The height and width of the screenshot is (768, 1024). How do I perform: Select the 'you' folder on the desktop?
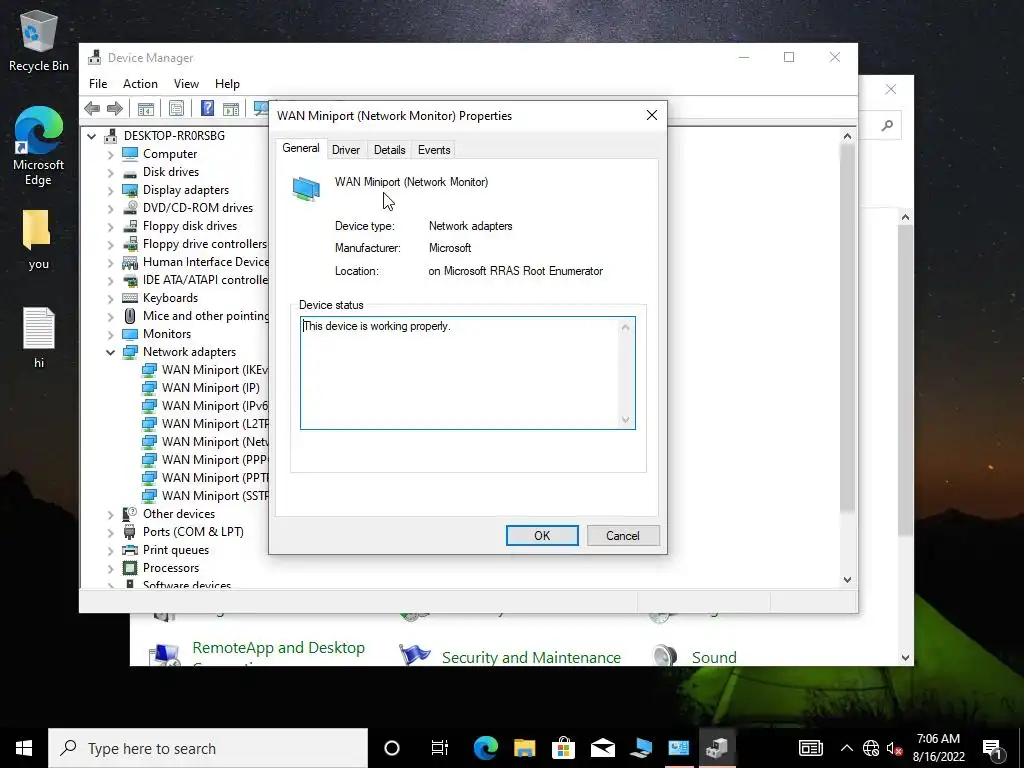coord(39,240)
